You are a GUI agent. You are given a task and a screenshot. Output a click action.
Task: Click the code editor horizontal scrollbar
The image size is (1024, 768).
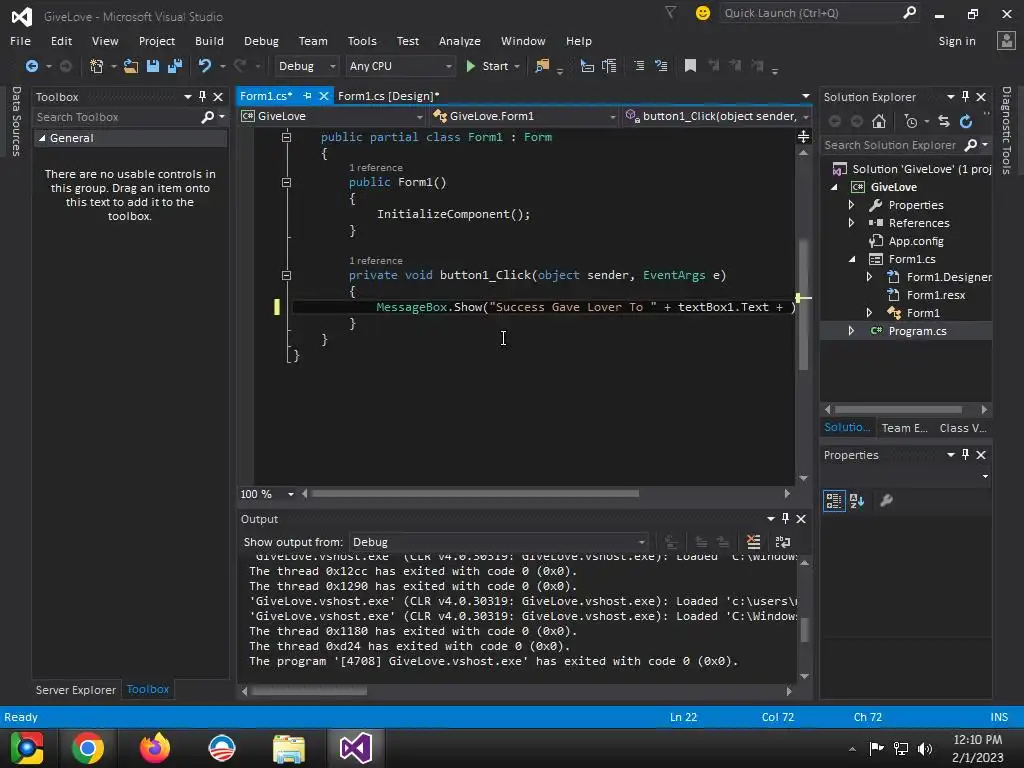(x=475, y=494)
